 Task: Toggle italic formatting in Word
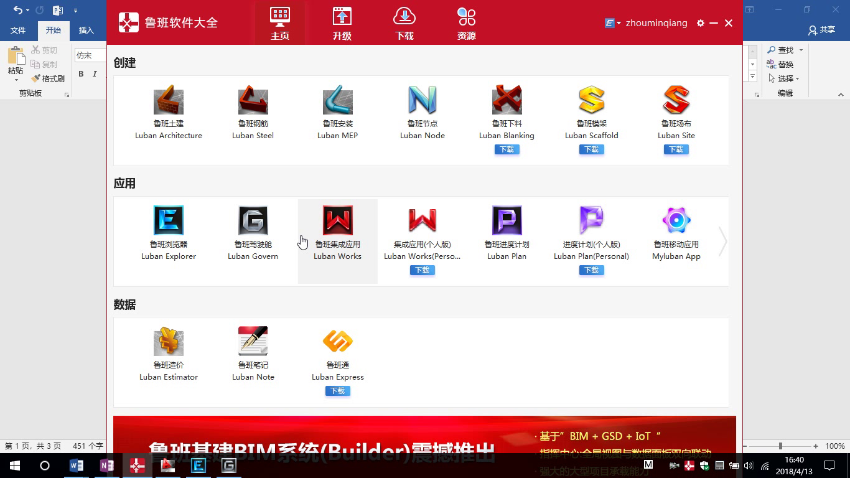[x=95, y=74]
